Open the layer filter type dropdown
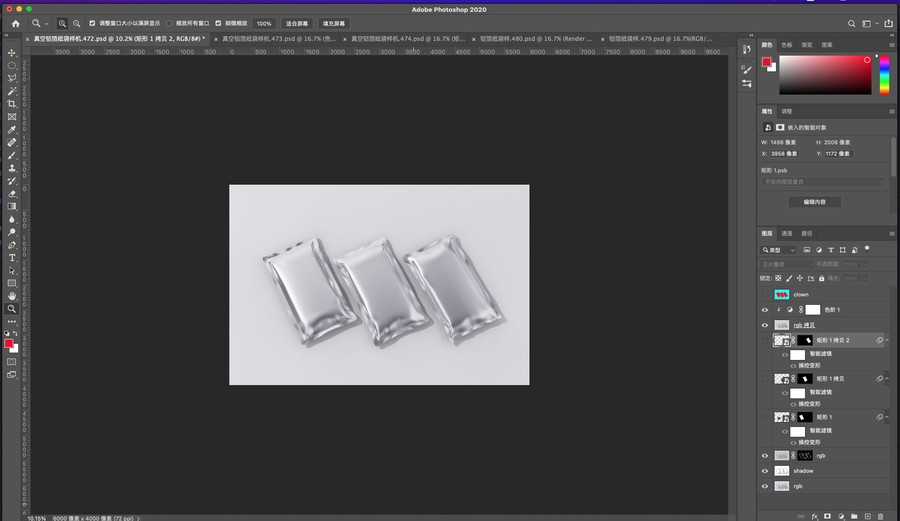Viewport: 900px width, 521px height. point(779,250)
